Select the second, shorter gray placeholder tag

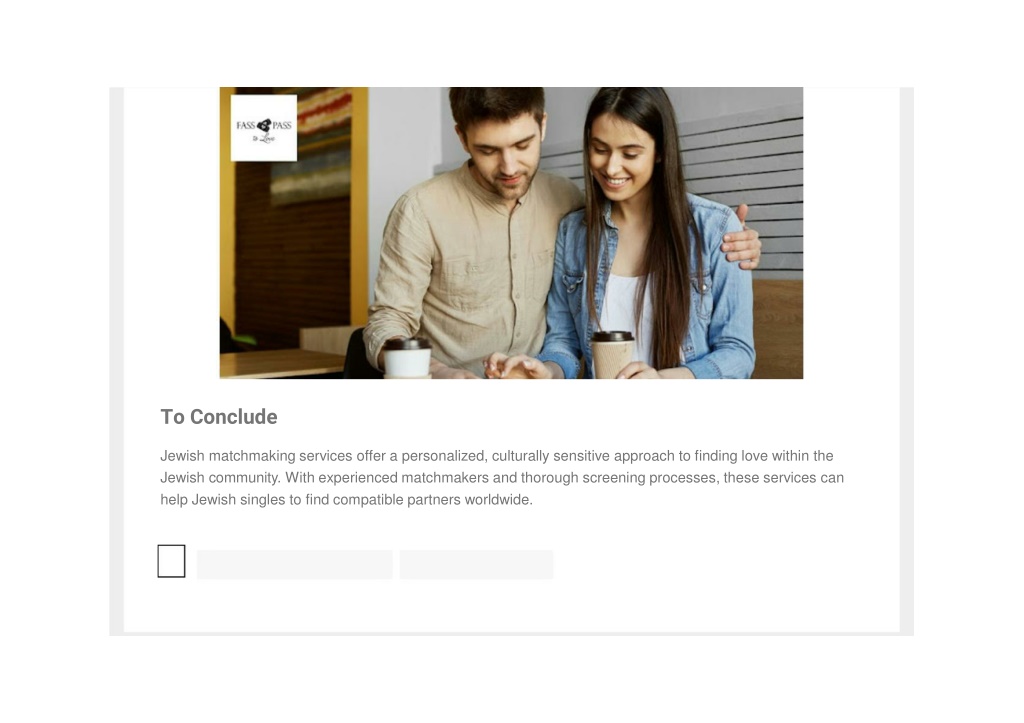(477, 564)
